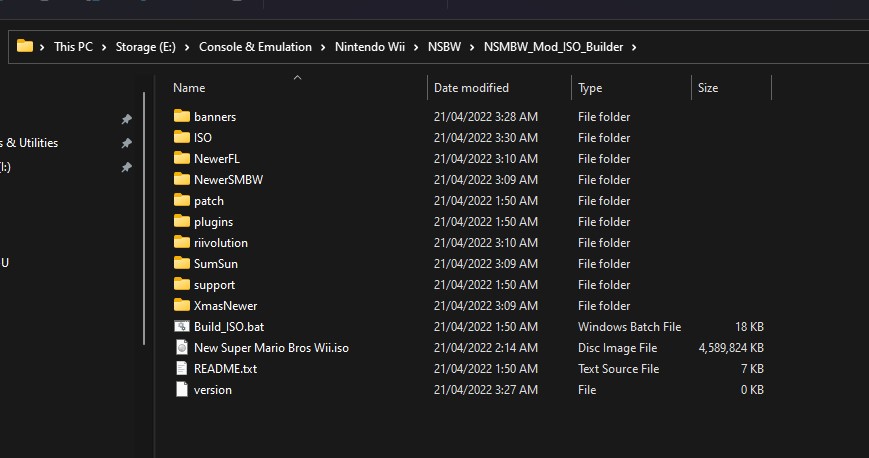
Task: Click the file name 'plugins'
Action: click(213, 222)
